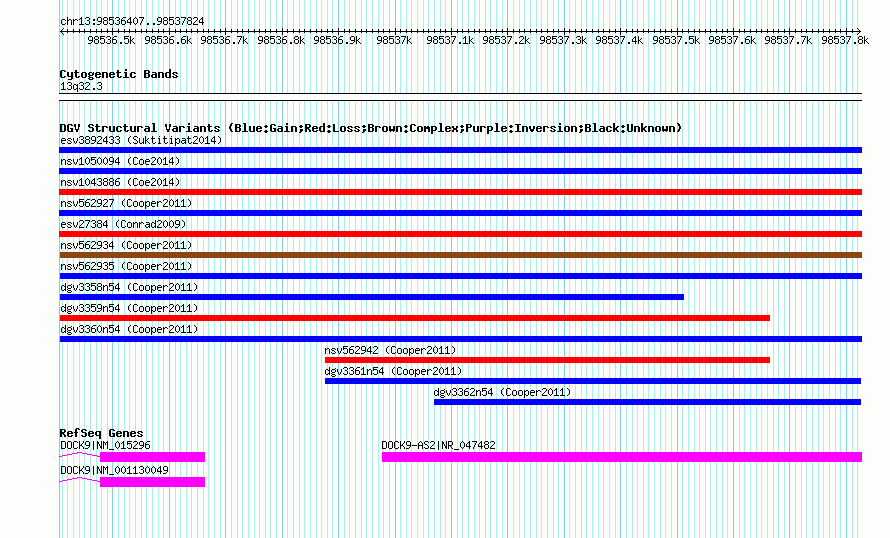
Task: Select the dgv3358n54 blue variant bar
Action: coord(372,297)
